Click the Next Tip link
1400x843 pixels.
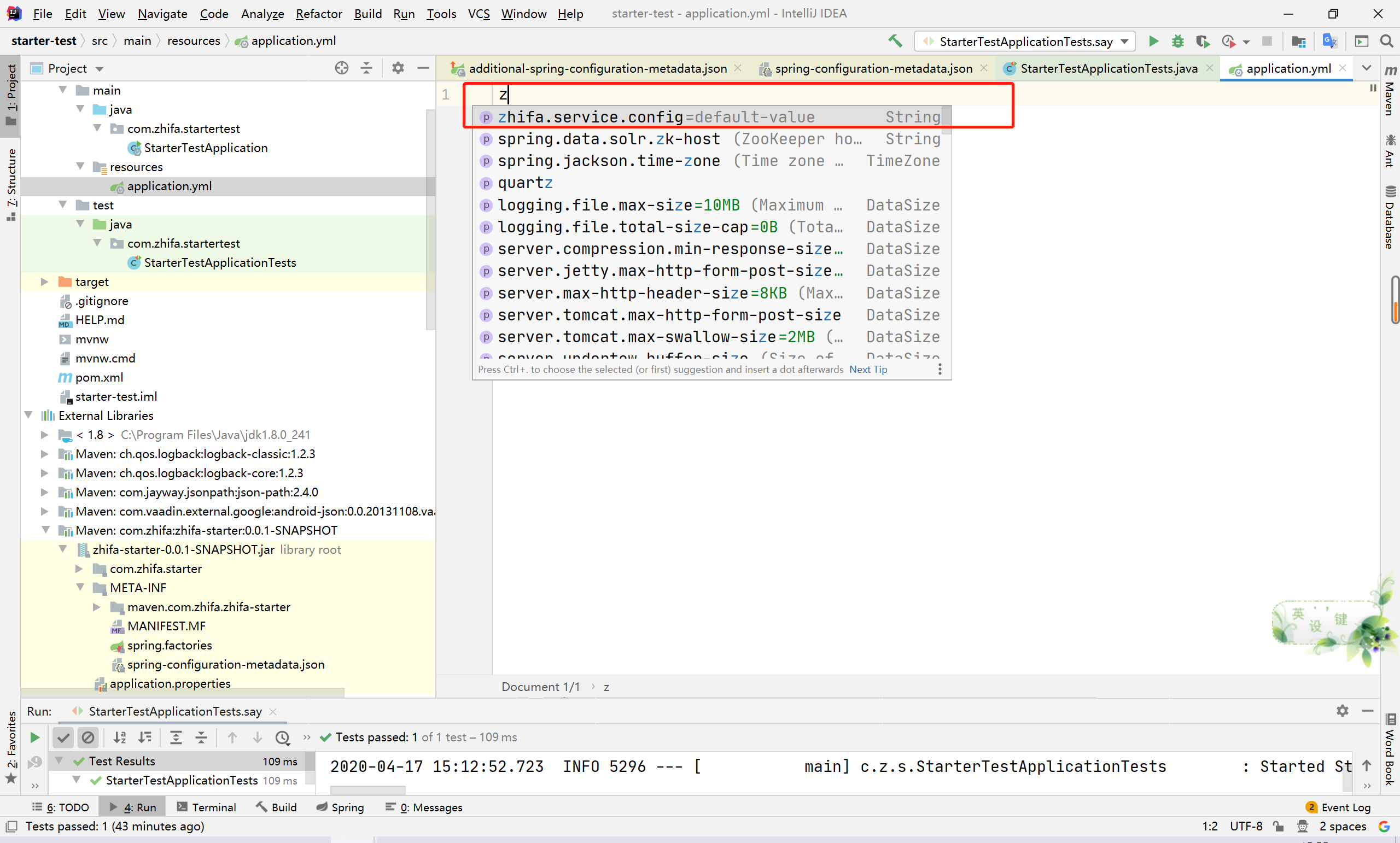(x=867, y=369)
